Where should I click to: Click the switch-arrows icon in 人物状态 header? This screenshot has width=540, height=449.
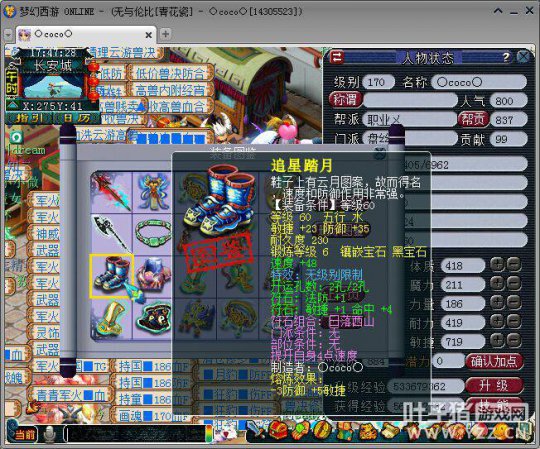tap(336, 58)
